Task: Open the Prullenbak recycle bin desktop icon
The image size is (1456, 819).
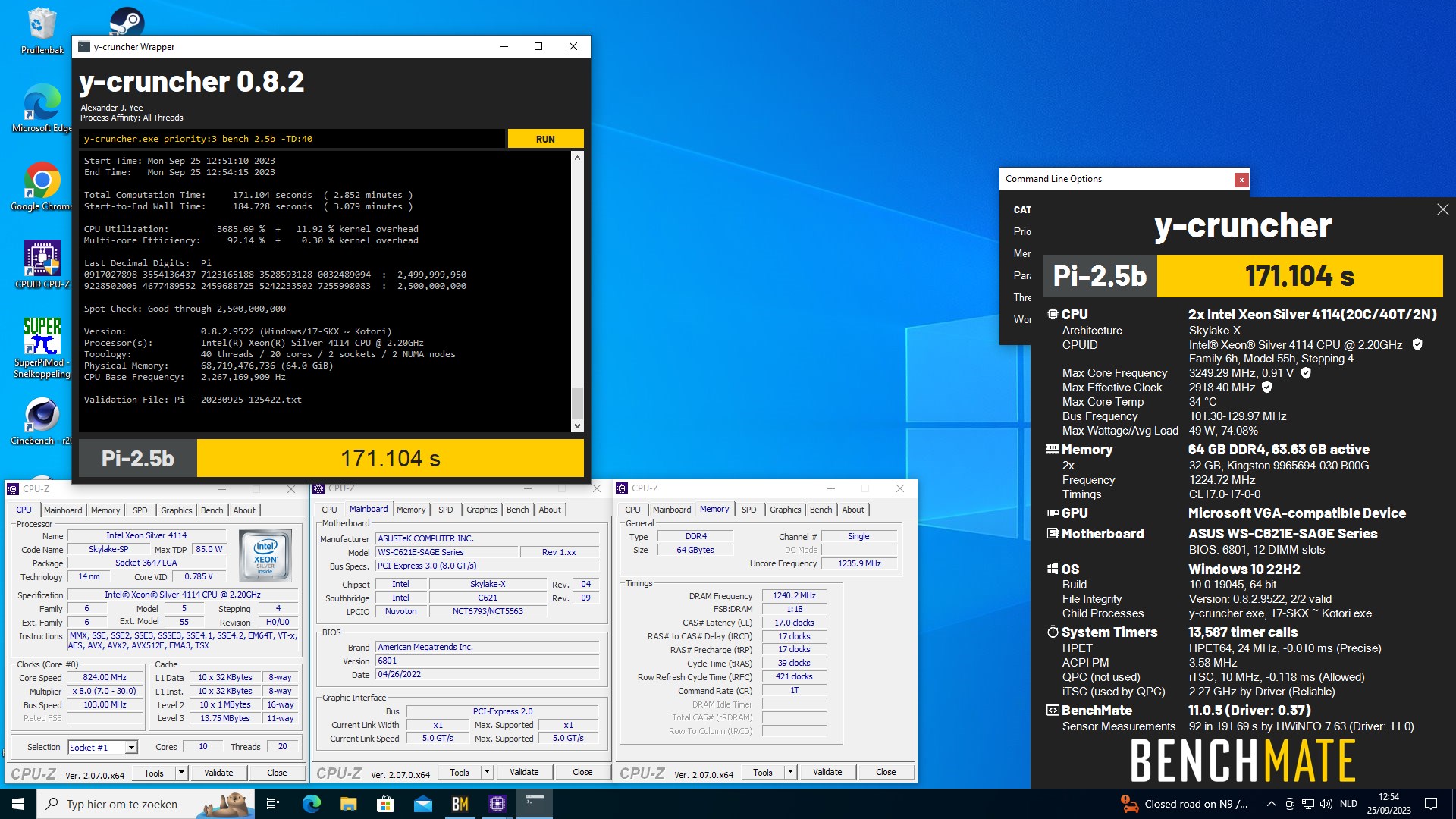Action: [42, 31]
